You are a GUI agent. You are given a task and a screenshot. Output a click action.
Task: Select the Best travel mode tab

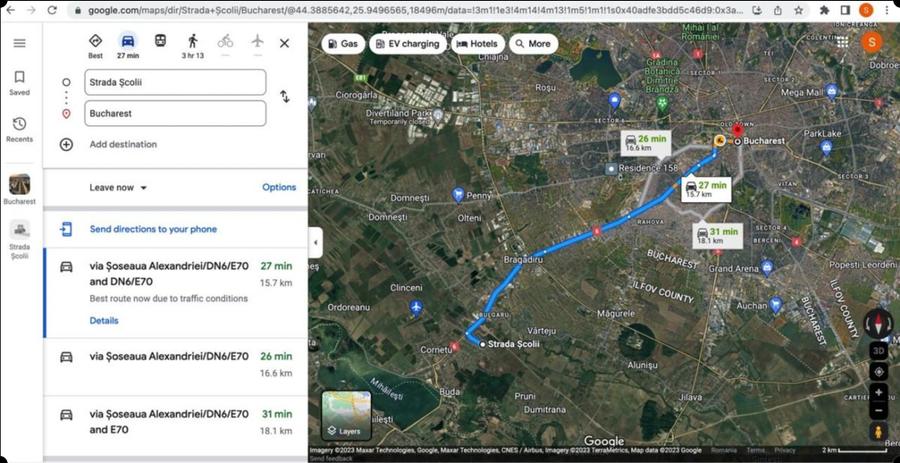95,45
